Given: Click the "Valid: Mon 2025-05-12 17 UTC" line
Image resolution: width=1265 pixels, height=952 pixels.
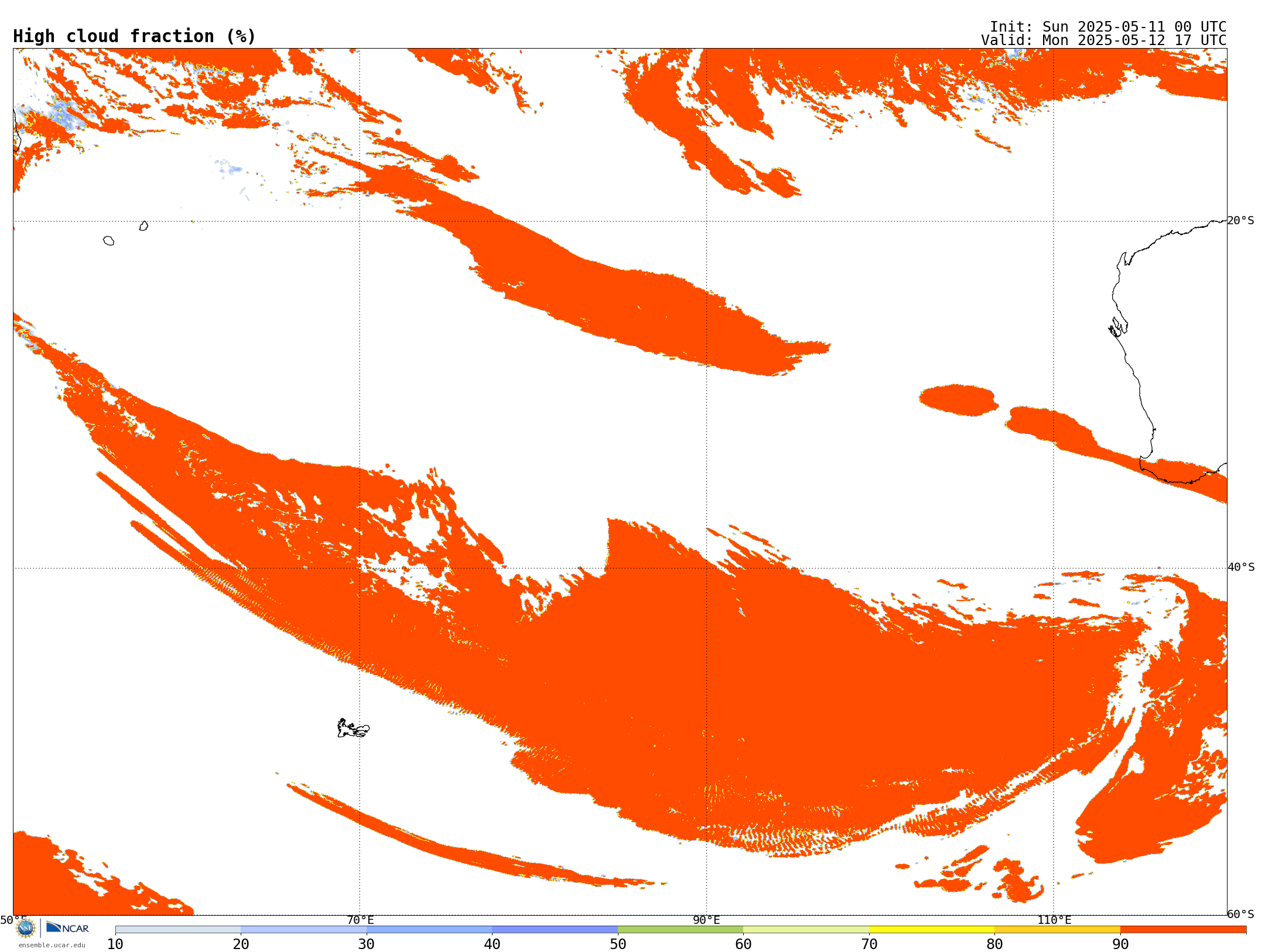Looking at the screenshot, I should [1104, 40].
